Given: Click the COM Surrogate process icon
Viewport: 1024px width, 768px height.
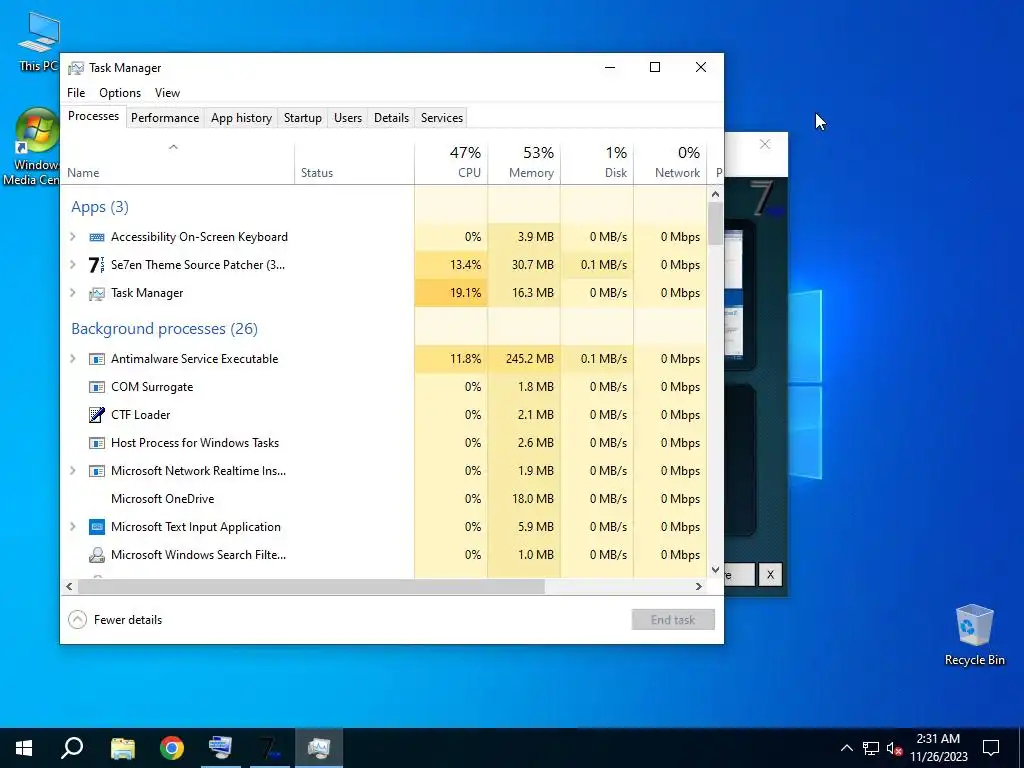Looking at the screenshot, I should pos(97,387).
